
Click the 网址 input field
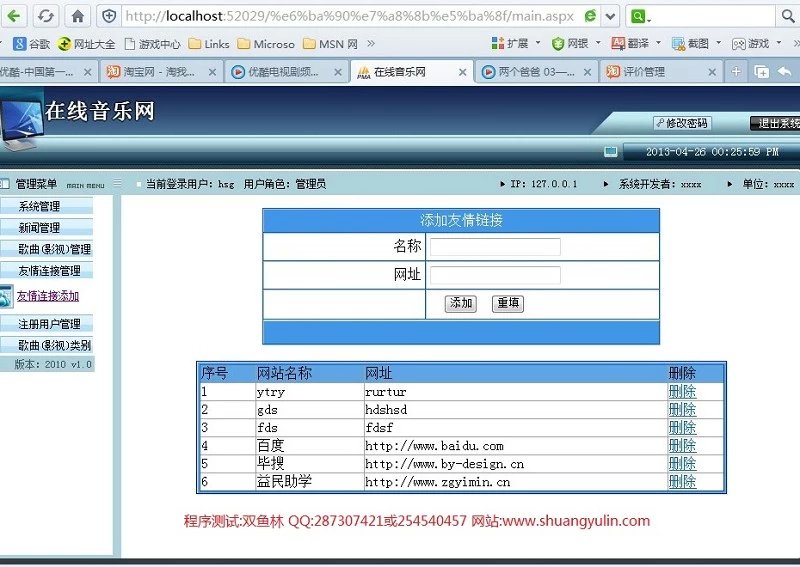click(495, 275)
